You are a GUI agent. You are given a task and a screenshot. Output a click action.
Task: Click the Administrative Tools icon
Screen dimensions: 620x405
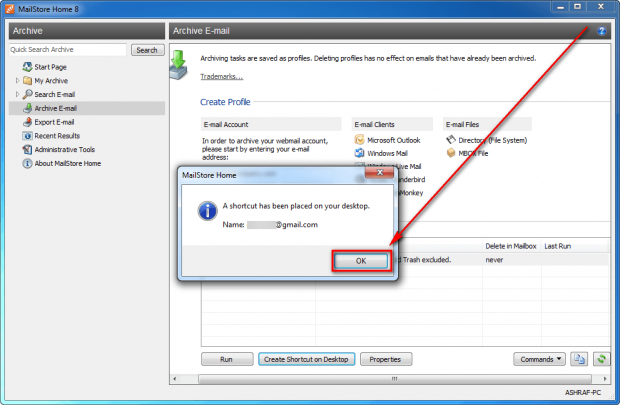pos(27,150)
